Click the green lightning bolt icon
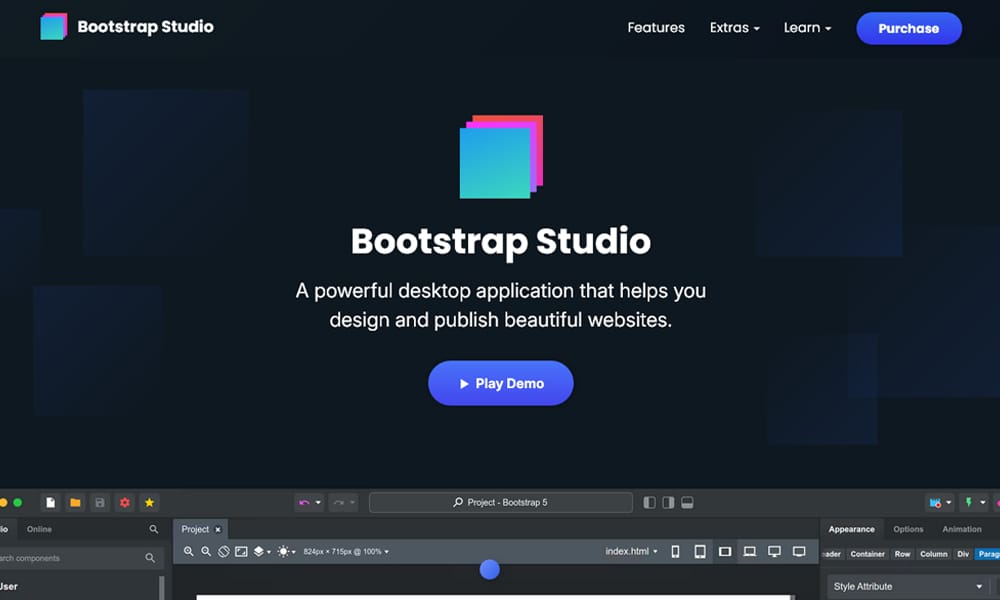This screenshot has width=1000, height=600. pyautogui.click(x=969, y=502)
